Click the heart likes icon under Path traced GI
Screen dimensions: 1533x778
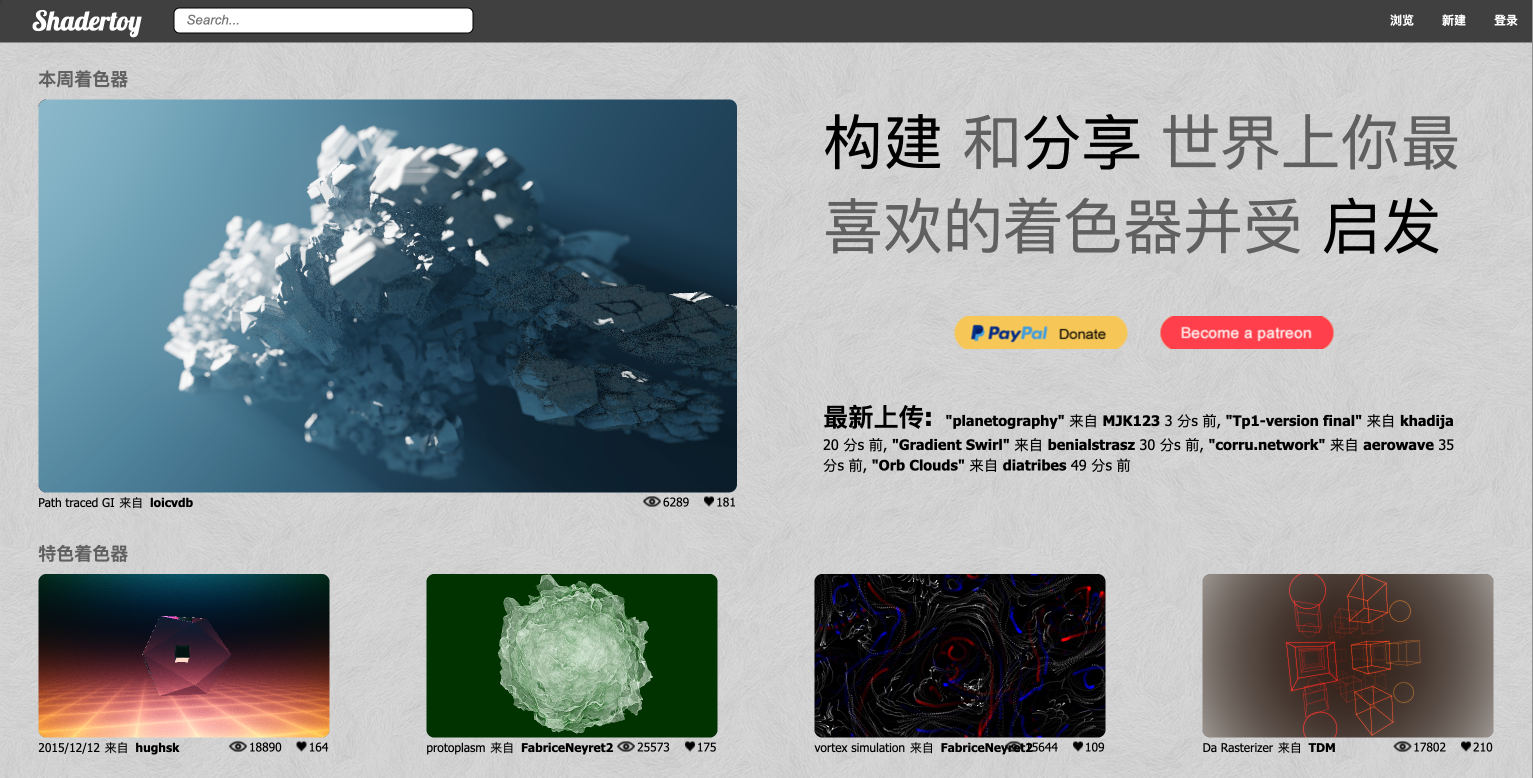point(709,502)
